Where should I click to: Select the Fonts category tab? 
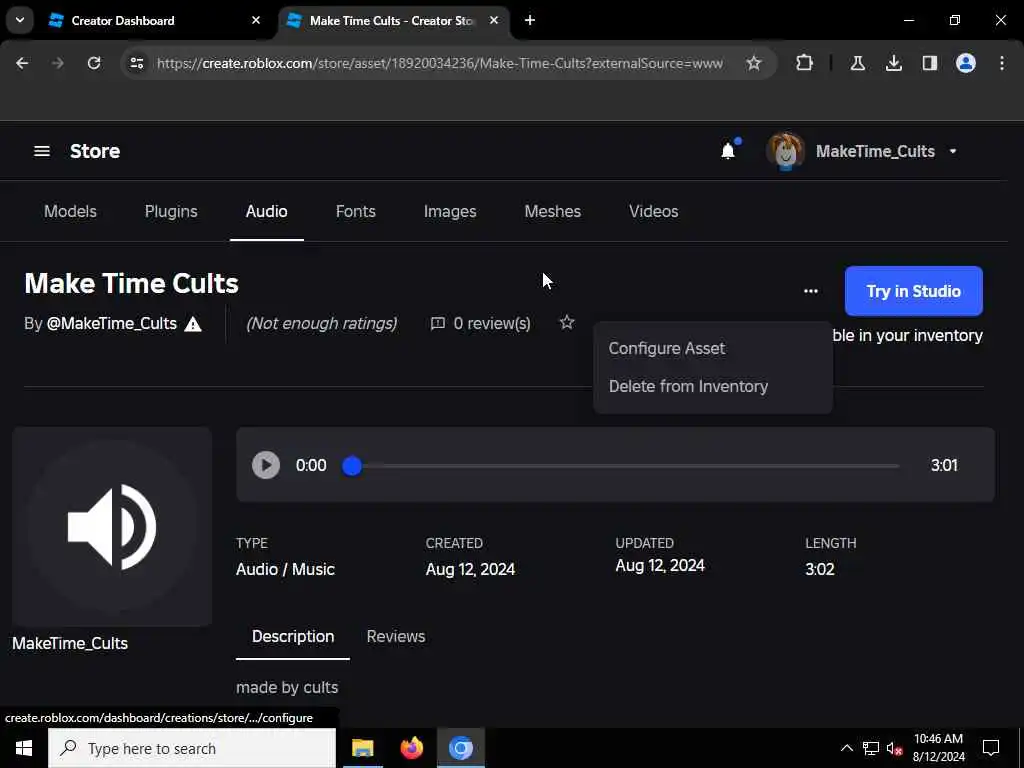click(355, 212)
